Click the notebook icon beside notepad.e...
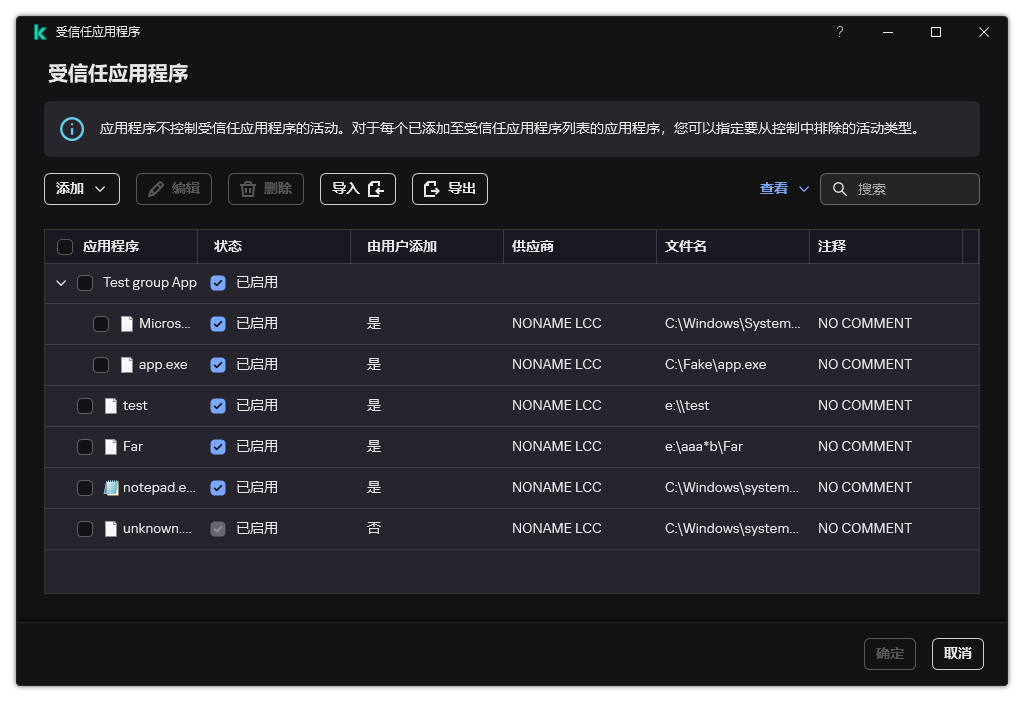Image resolution: width=1024 pixels, height=702 pixels. pos(110,487)
